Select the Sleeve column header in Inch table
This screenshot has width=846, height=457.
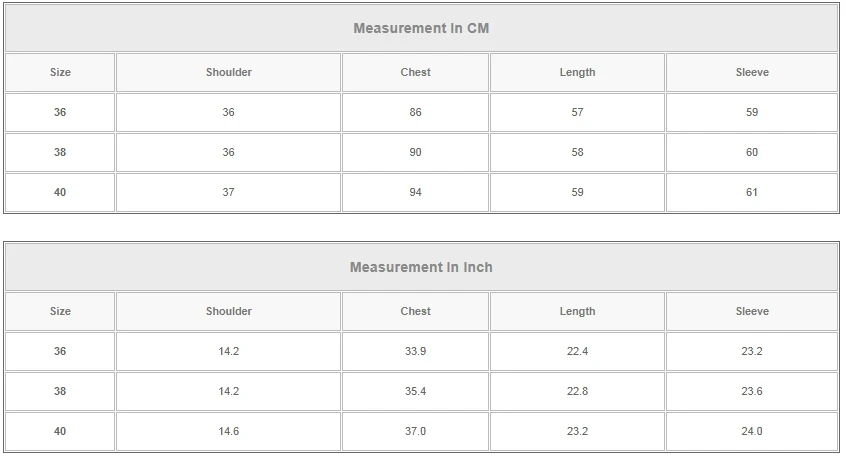tap(752, 311)
